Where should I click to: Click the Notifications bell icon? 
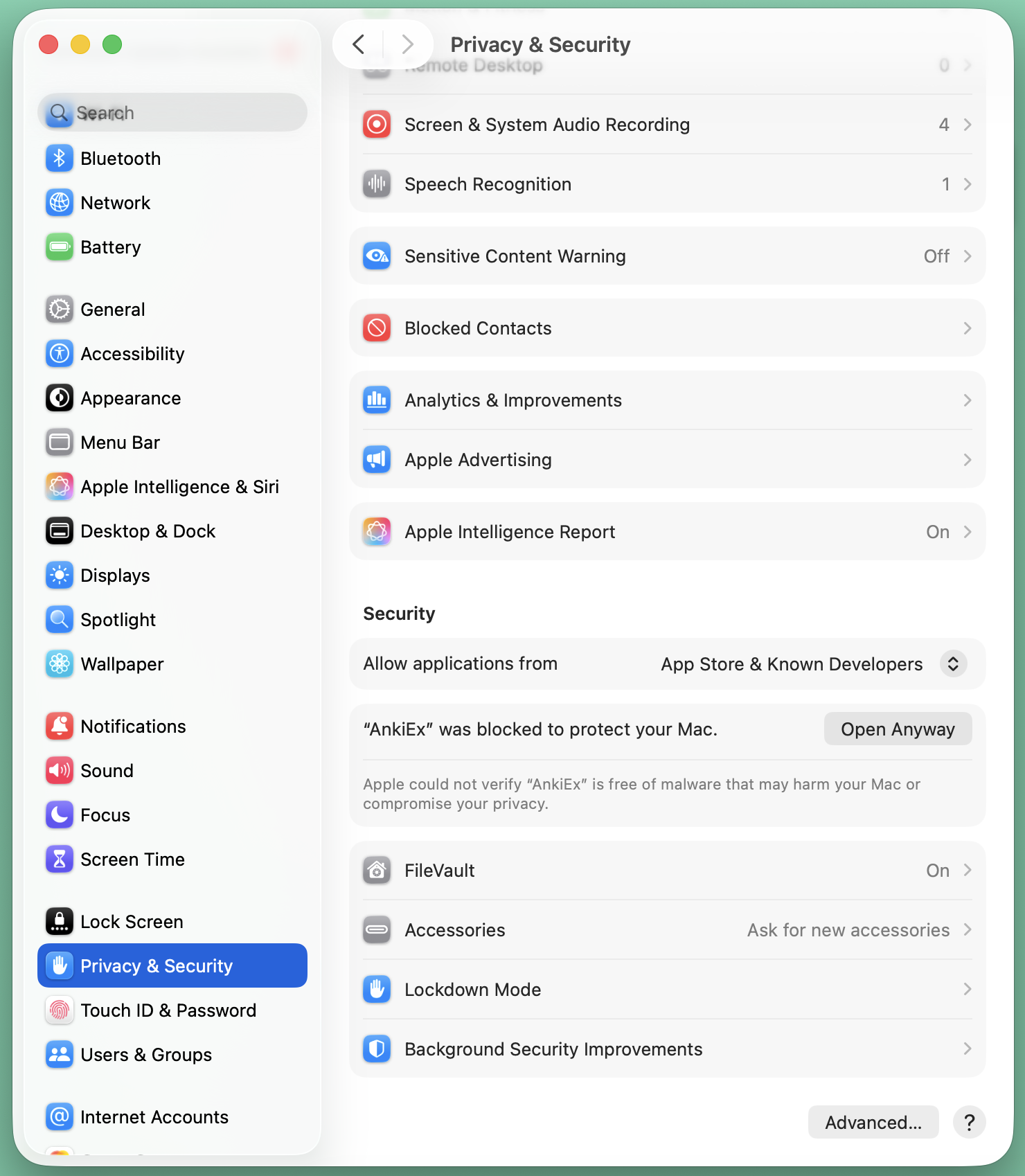[x=60, y=727]
